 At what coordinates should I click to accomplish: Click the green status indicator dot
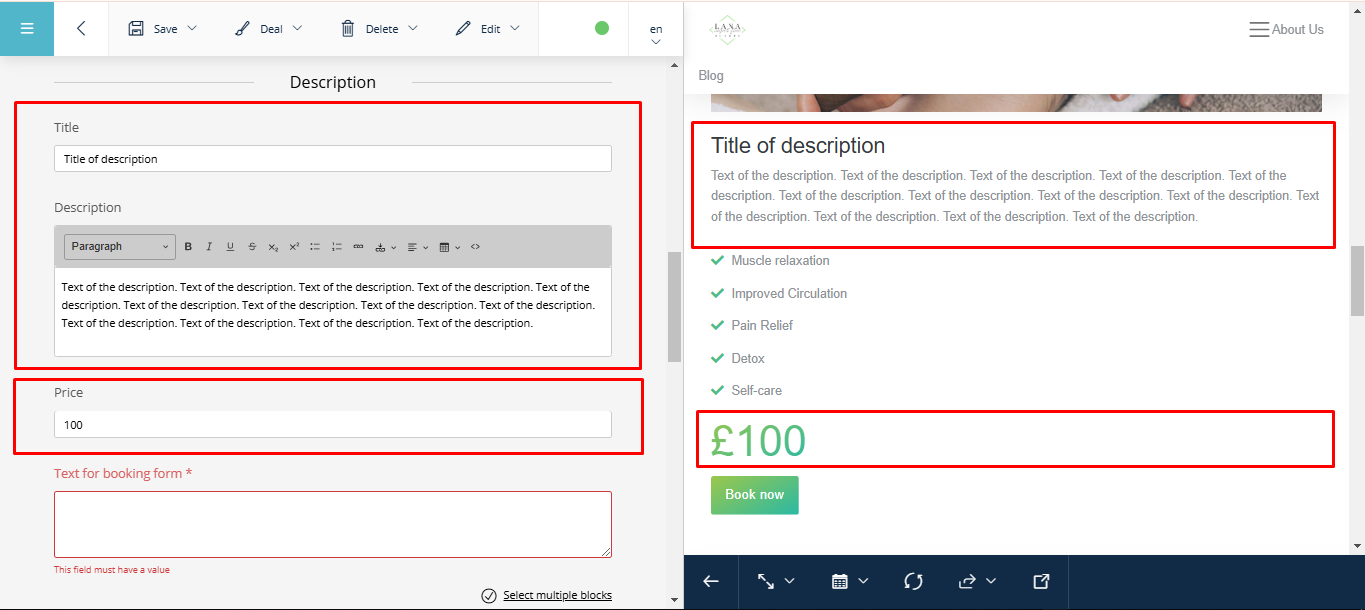point(602,28)
